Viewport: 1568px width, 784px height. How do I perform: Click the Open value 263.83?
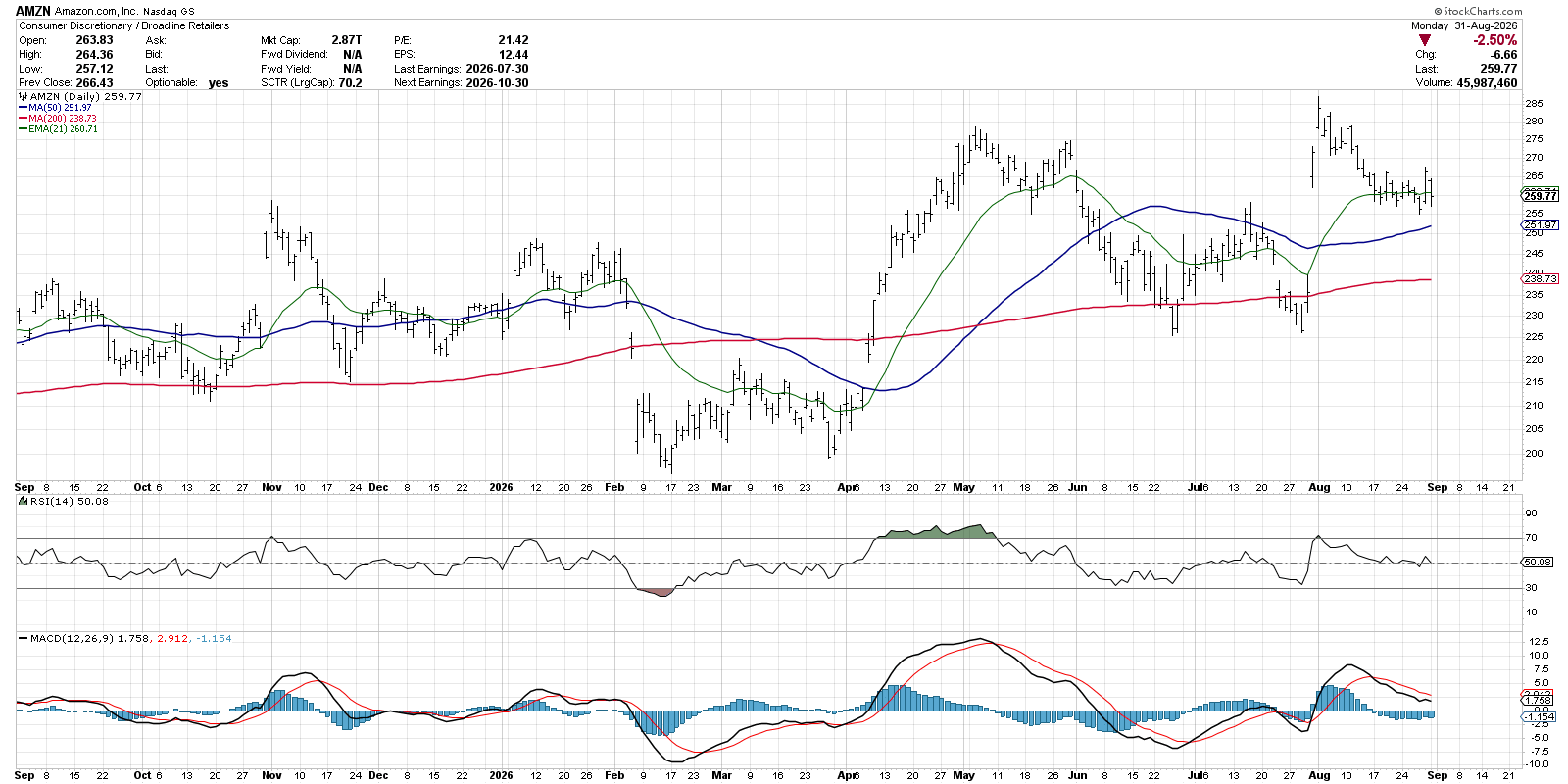click(x=94, y=40)
